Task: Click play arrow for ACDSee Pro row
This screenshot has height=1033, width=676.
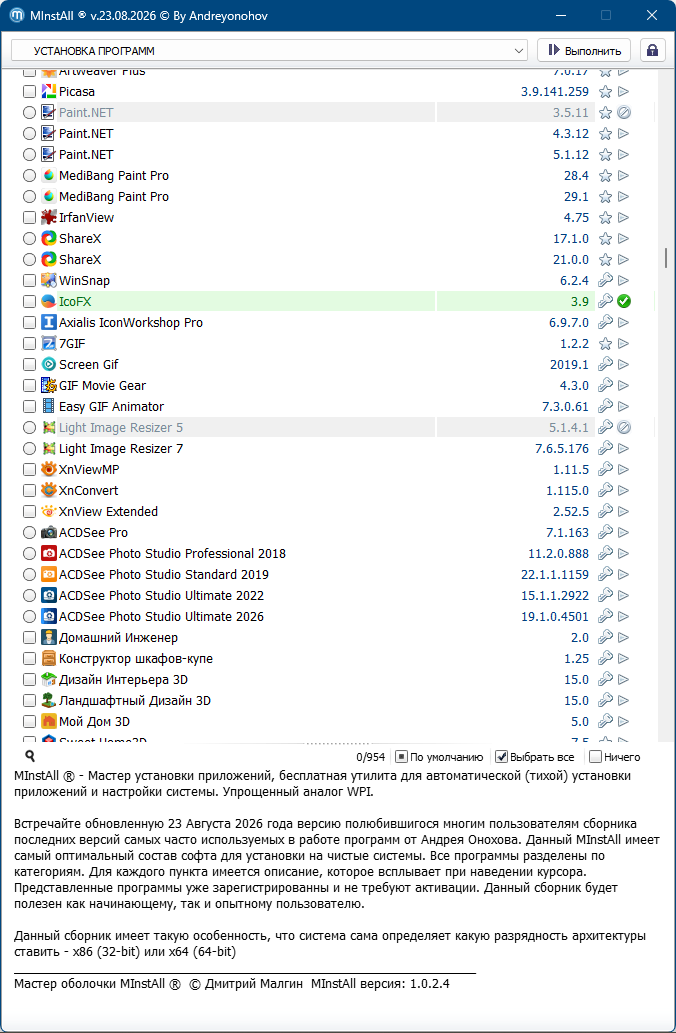Action: [x=623, y=532]
